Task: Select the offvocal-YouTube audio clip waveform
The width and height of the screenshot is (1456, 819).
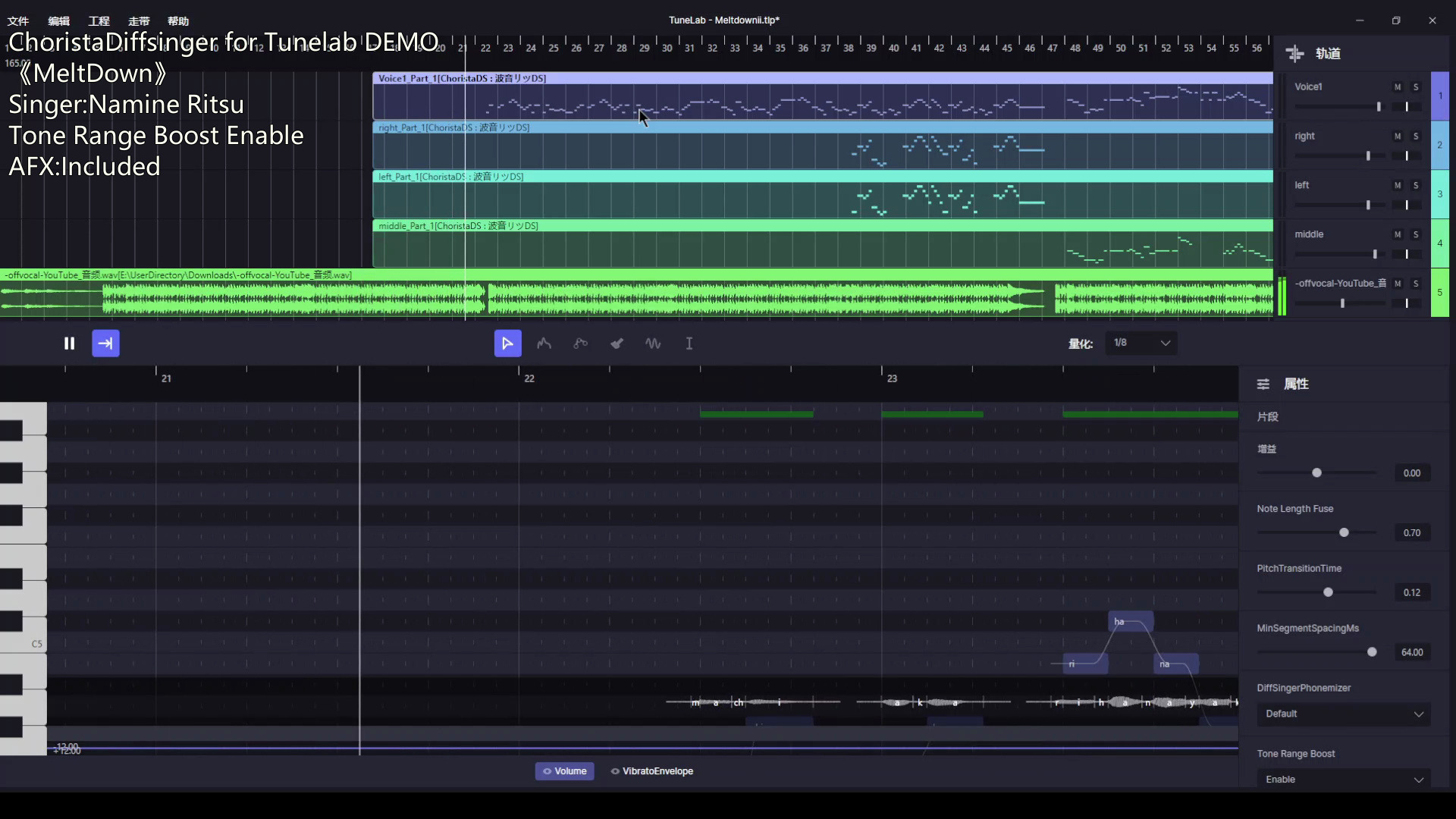Action: pos(636,299)
